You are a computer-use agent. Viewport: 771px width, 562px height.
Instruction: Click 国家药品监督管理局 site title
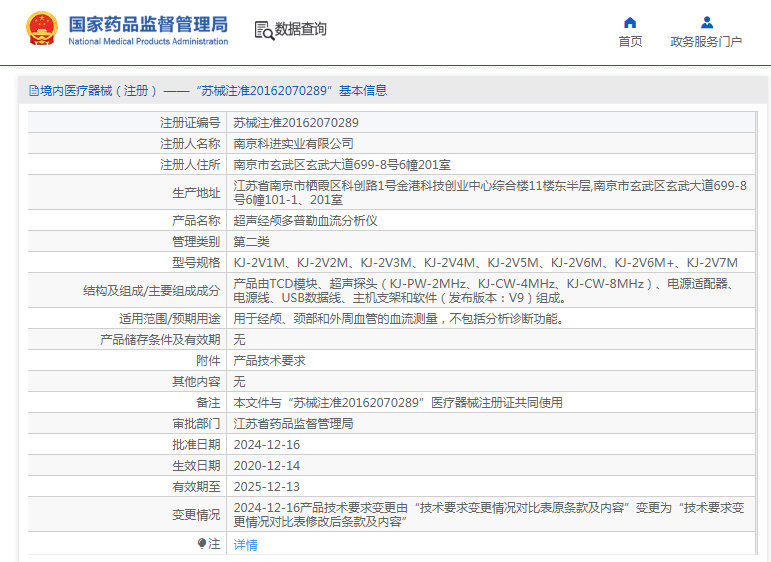click(x=148, y=24)
